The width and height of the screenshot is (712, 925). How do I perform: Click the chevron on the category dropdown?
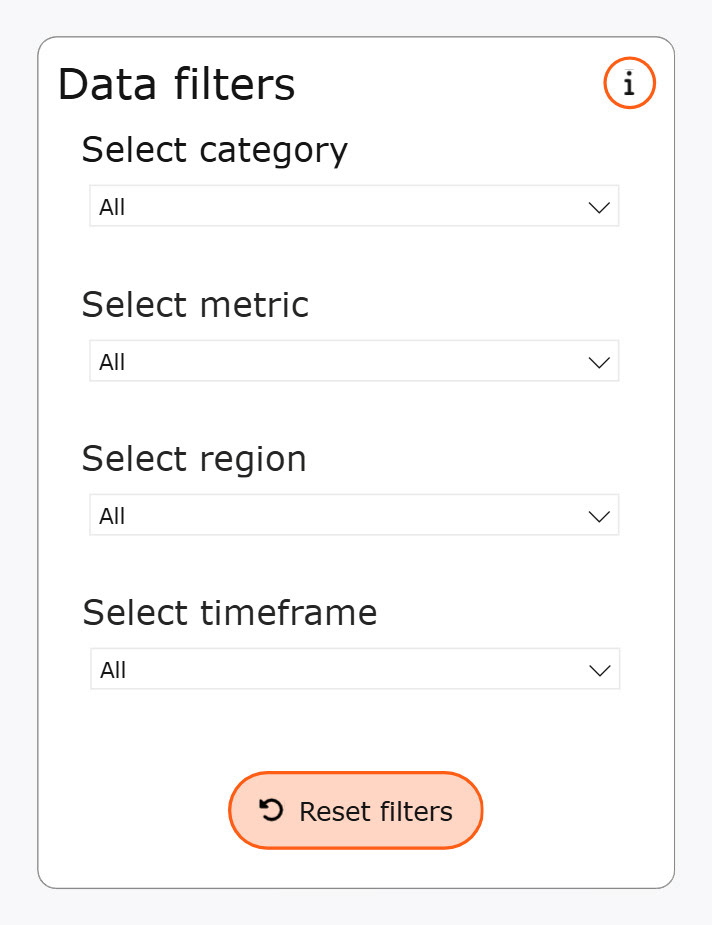[x=598, y=207]
